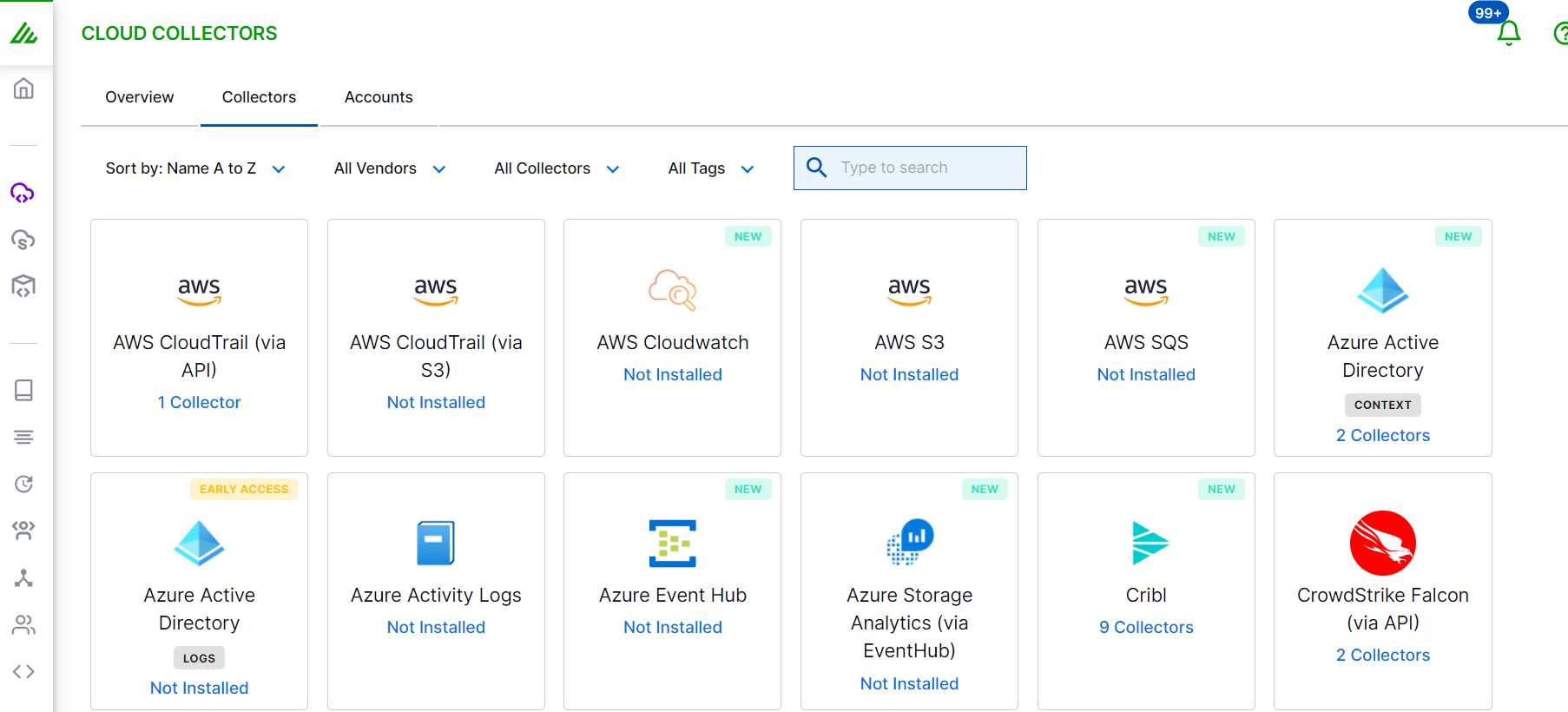This screenshot has height=712, width=1568.
Task: Click the Cribl logo icon
Action: point(1150,544)
